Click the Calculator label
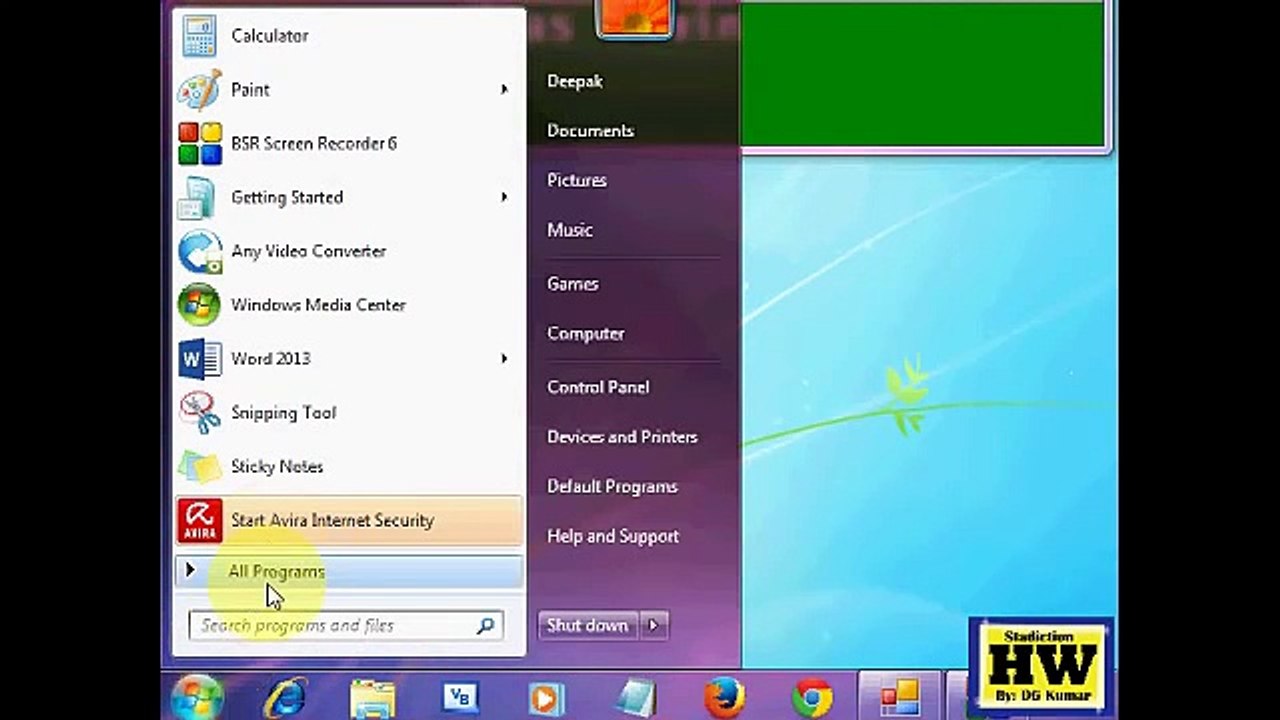This screenshot has width=1280, height=720. (x=270, y=36)
